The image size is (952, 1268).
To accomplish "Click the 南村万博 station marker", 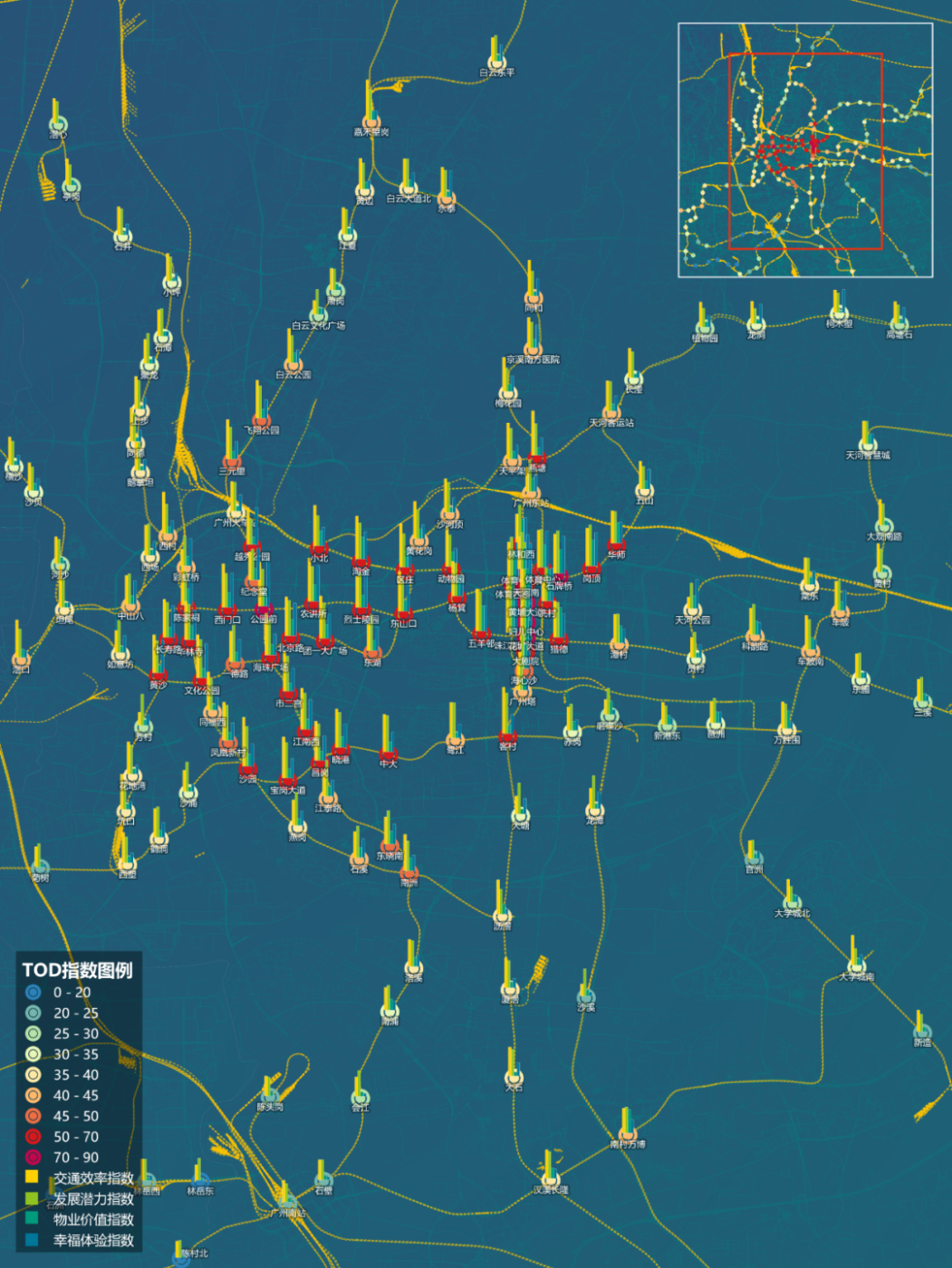I will (628, 1134).
